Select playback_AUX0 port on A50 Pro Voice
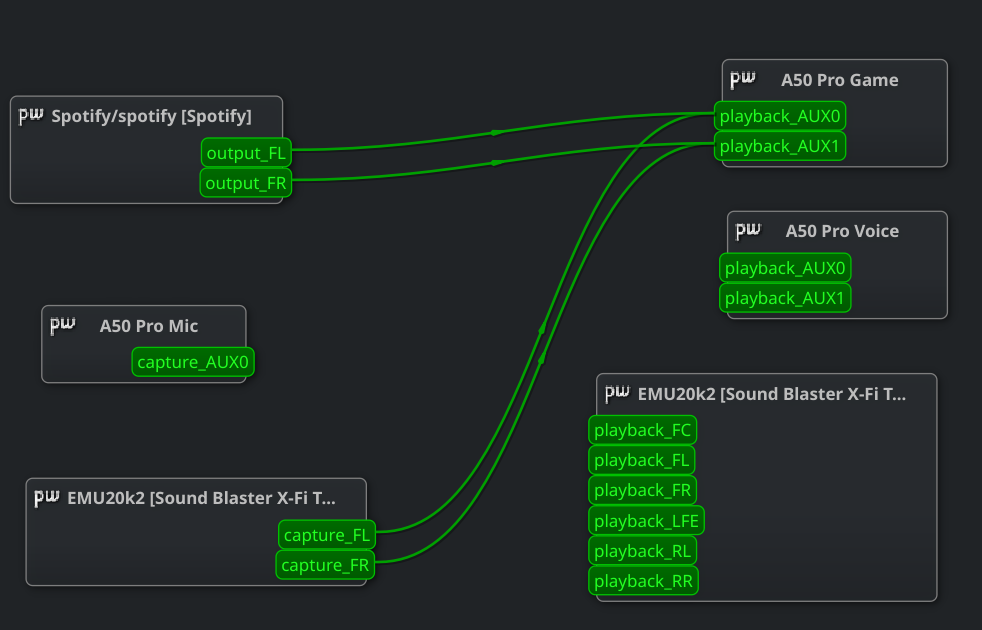 click(x=785, y=268)
